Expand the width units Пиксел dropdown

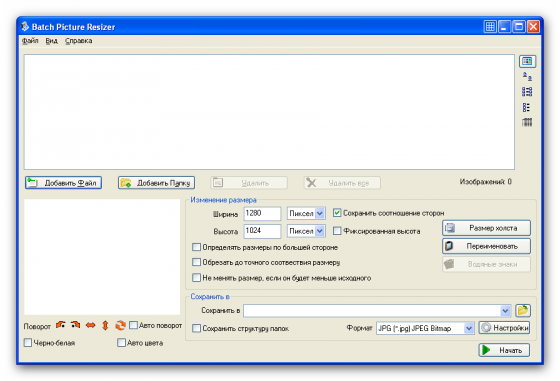[320, 214]
